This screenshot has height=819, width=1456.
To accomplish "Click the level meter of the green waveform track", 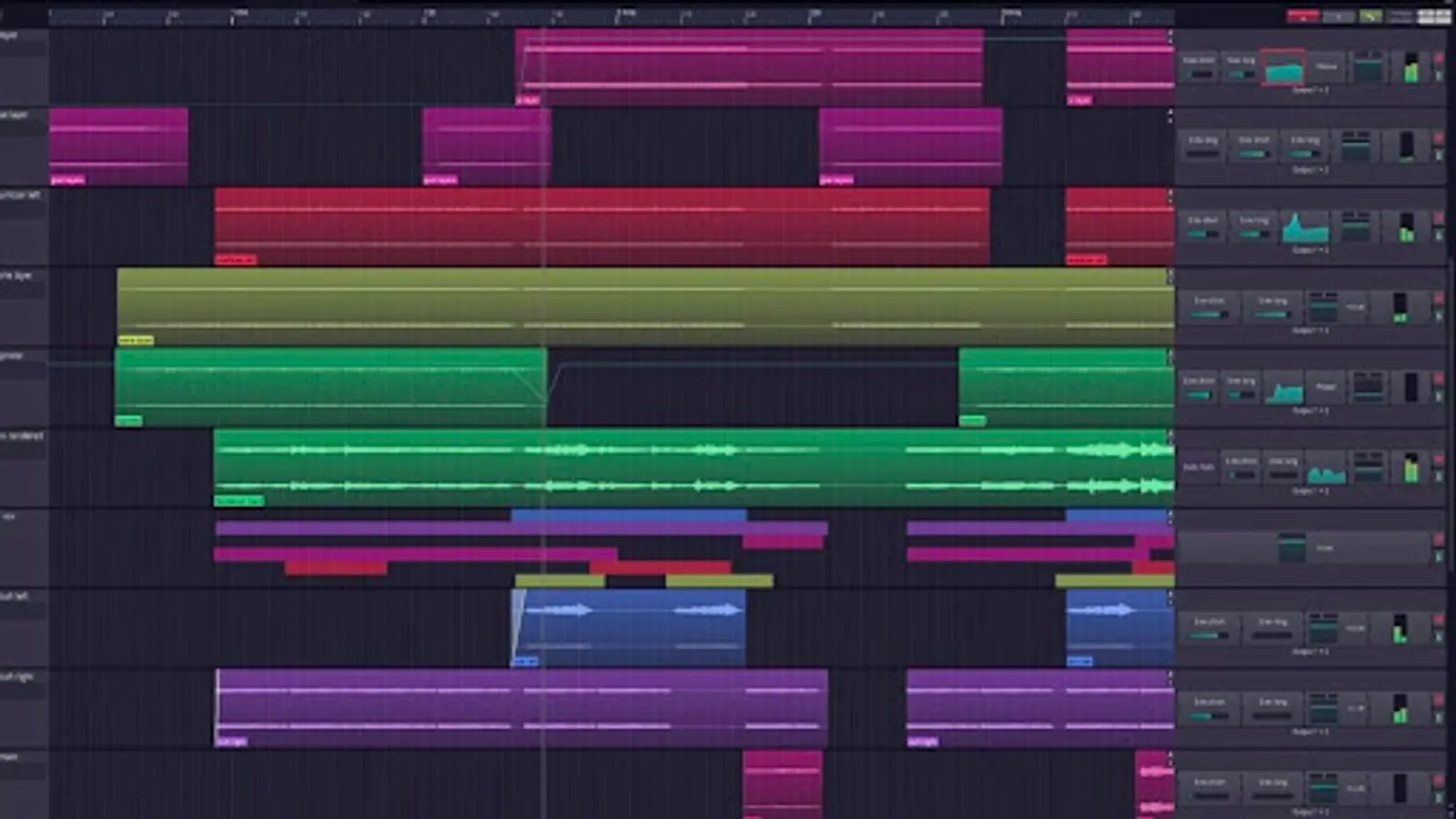I will (1410, 468).
